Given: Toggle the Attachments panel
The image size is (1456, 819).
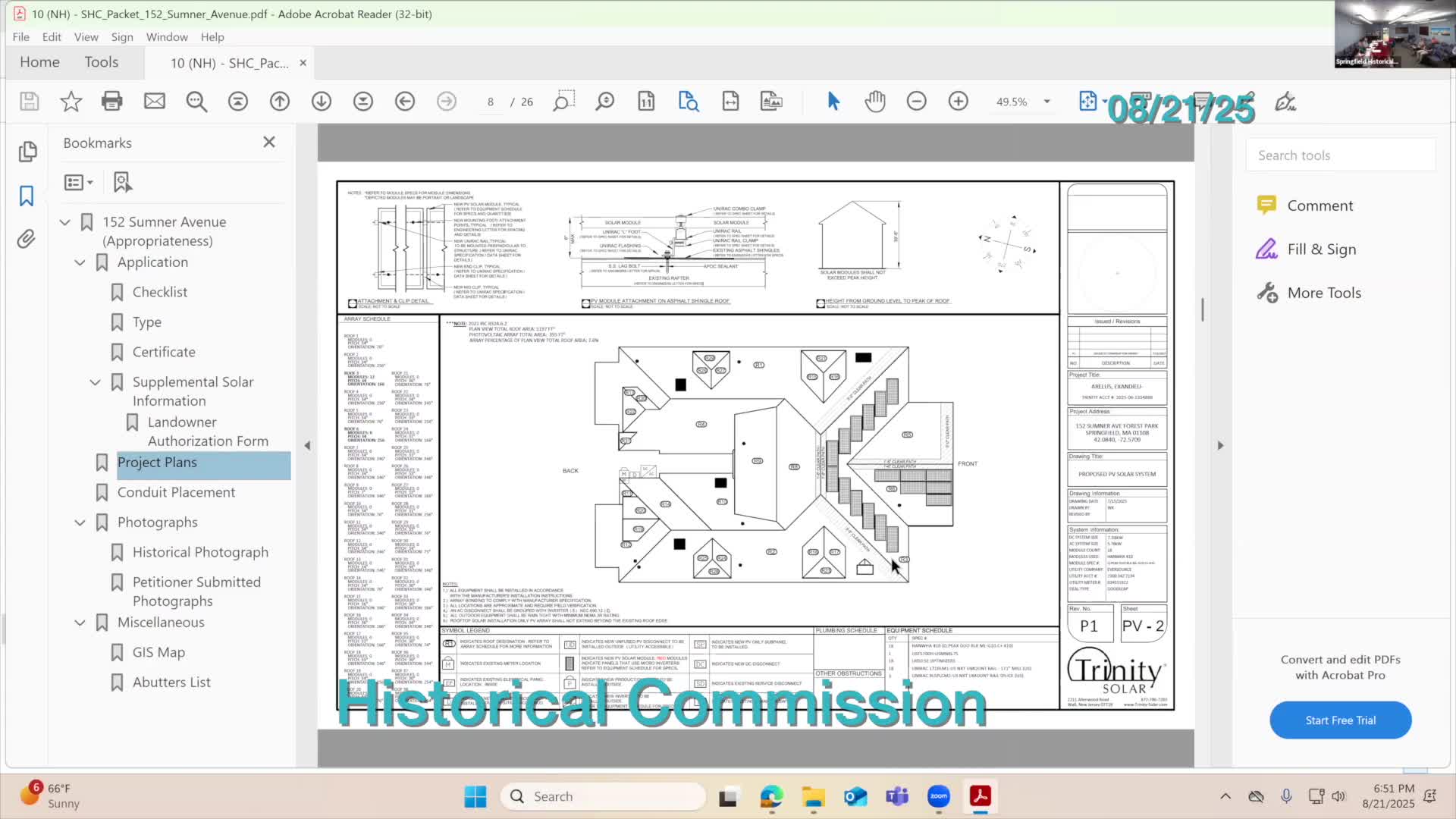Looking at the screenshot, I should (27, 238).
